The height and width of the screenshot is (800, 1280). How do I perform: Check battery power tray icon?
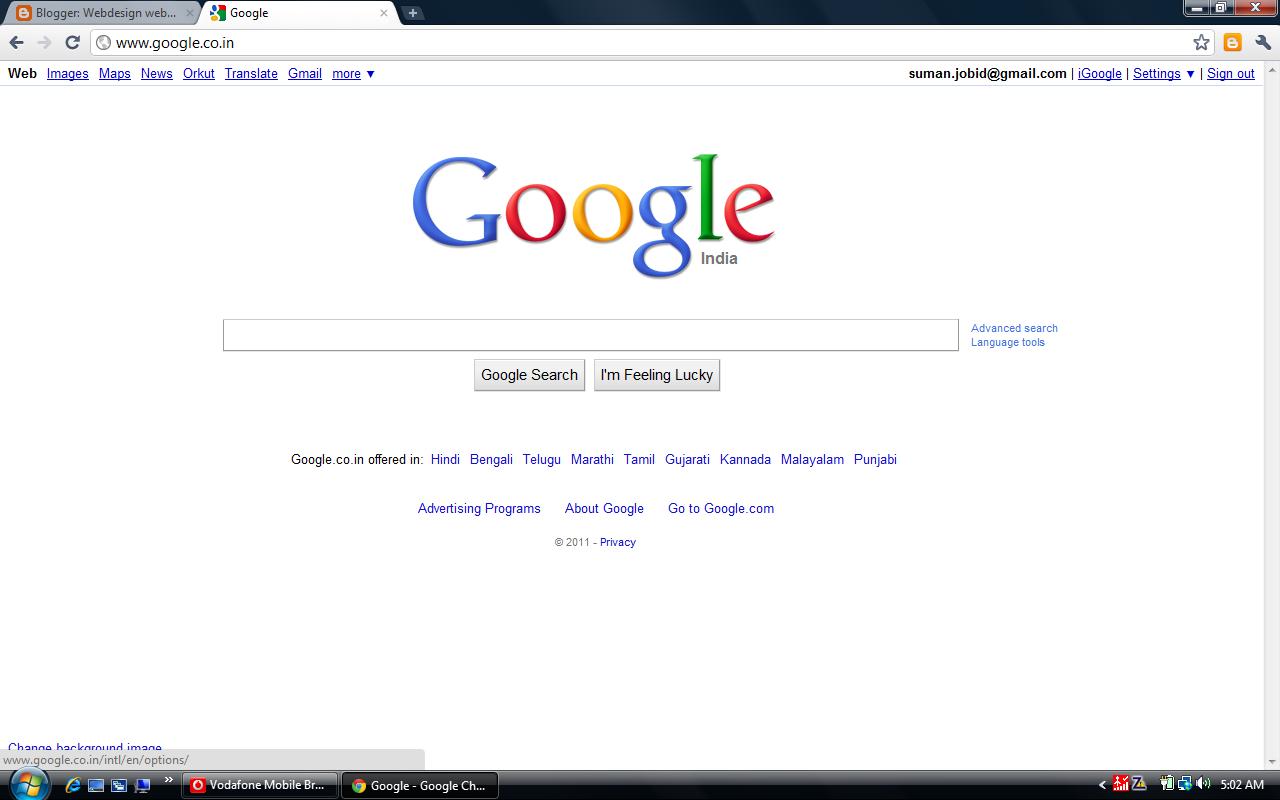point(1167,784)
